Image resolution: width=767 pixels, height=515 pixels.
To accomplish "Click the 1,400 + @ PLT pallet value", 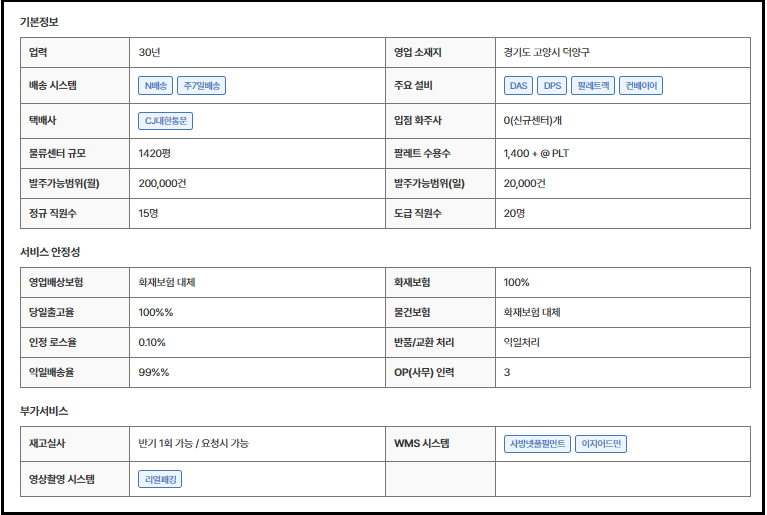I will click(x=536, y=154).
